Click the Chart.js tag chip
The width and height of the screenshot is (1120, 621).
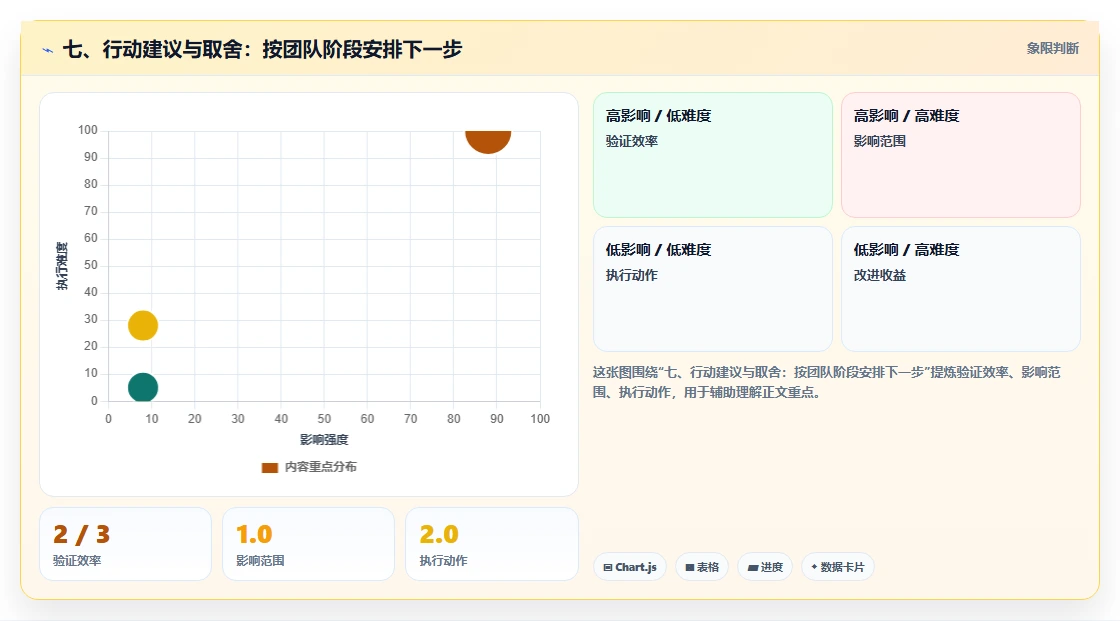(x=629, y=567)
